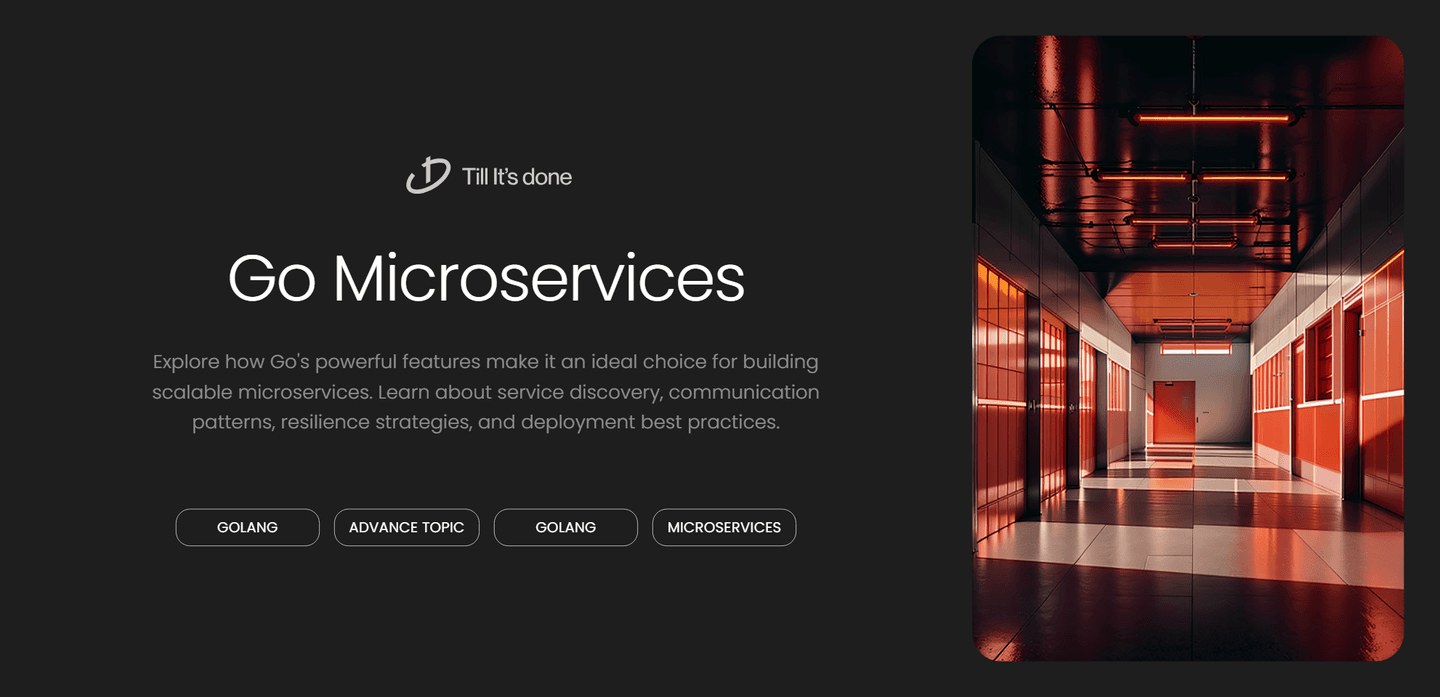The image size is (1440, 697).
Task: View the article hero photo full size
Action: tap(1187, 348)
